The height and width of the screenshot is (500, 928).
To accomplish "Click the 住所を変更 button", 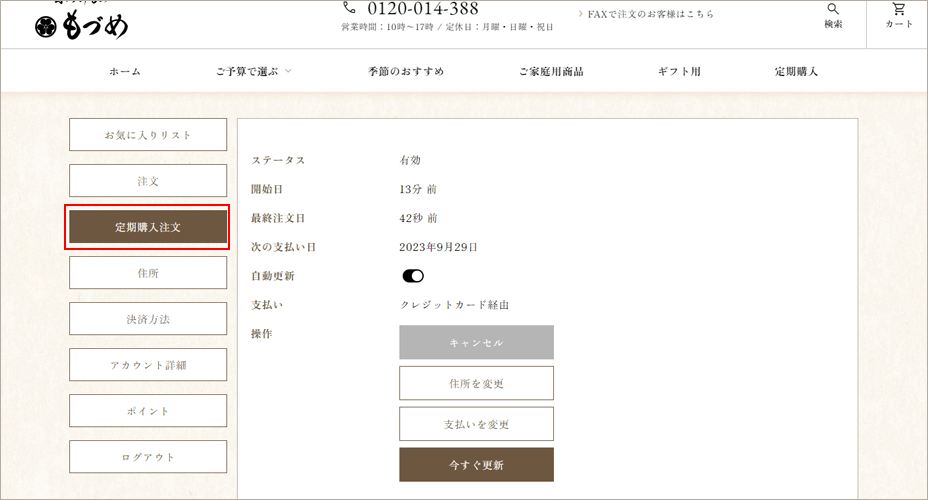I will tap(476, 383).
